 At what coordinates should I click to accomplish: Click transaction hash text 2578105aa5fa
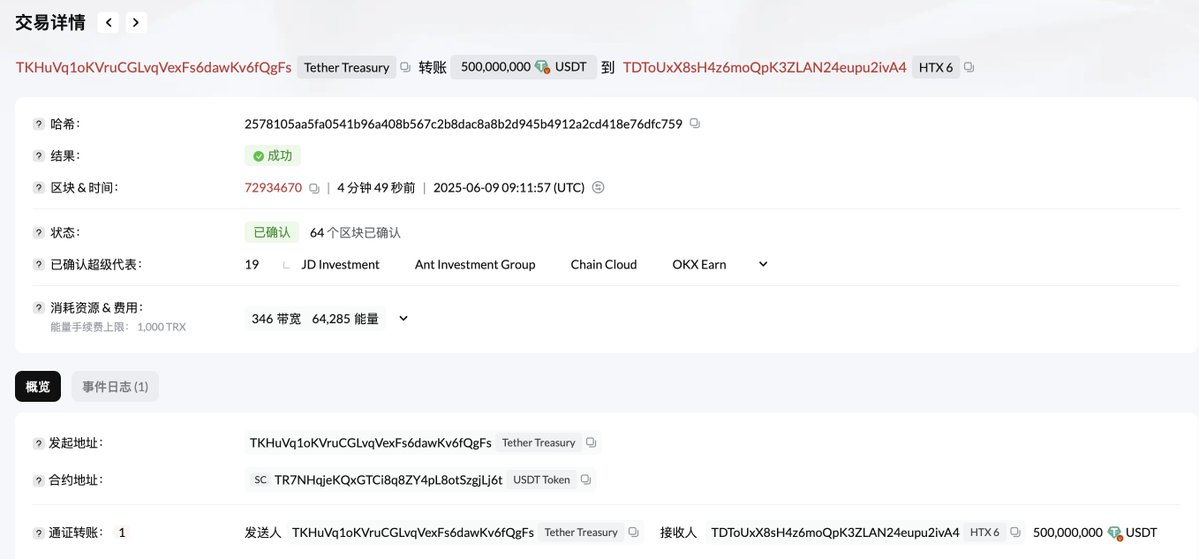(463, 124)
